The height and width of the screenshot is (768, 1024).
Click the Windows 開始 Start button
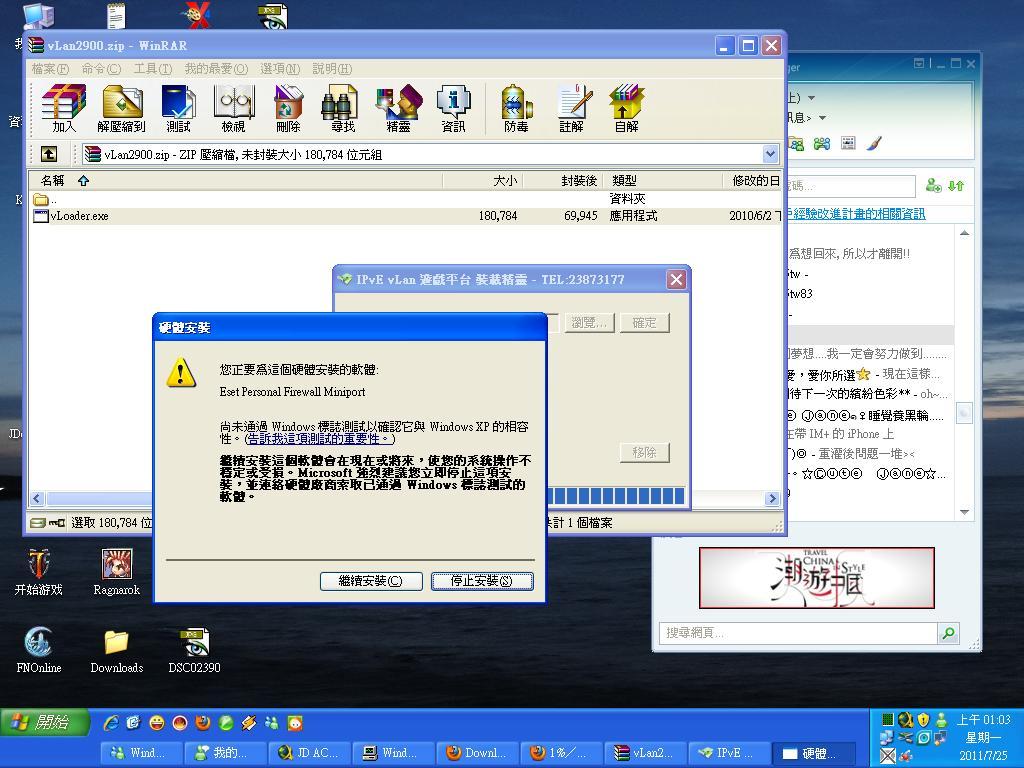[x=43, y=722]
